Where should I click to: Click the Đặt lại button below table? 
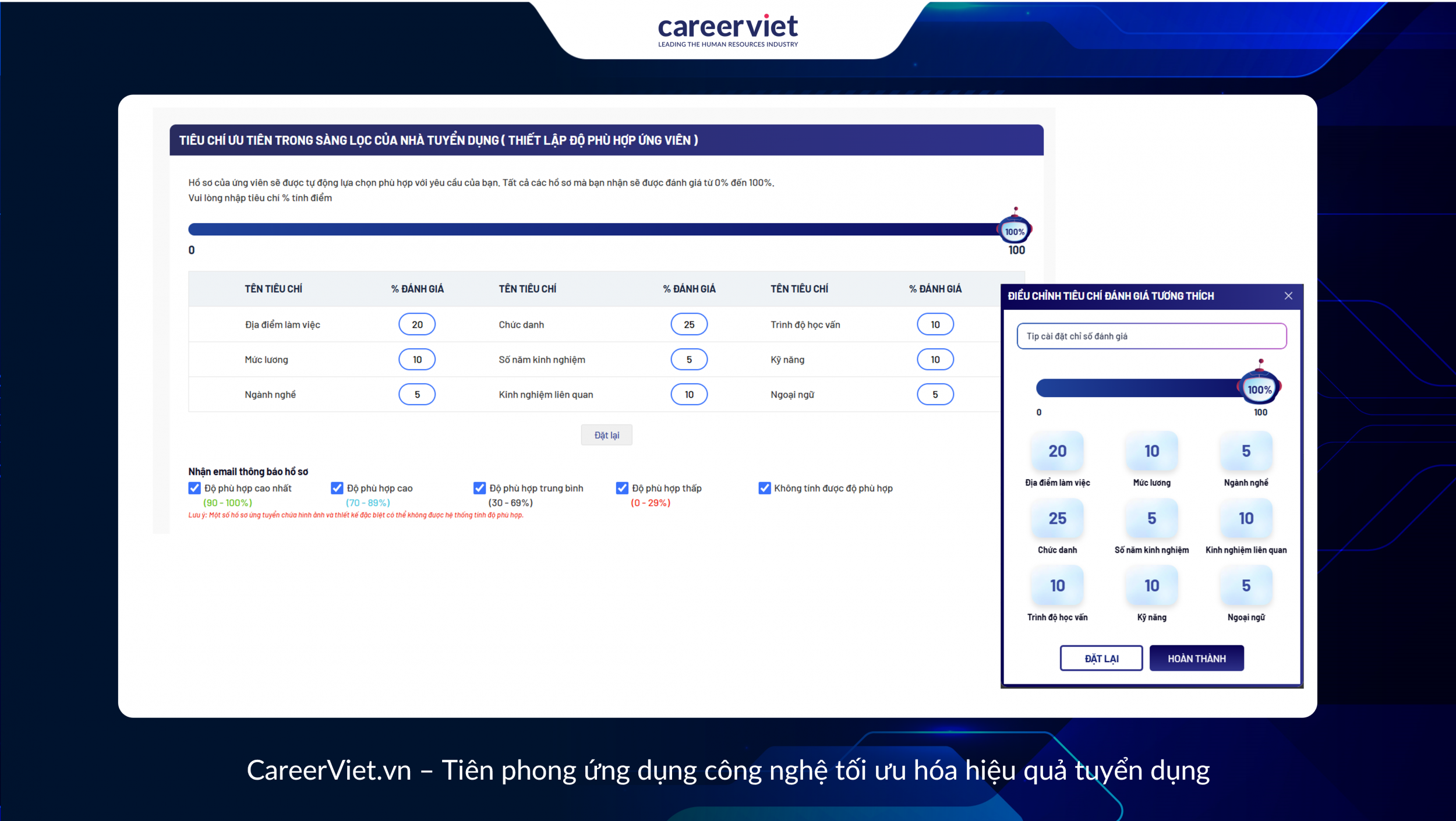pos(606,435)
